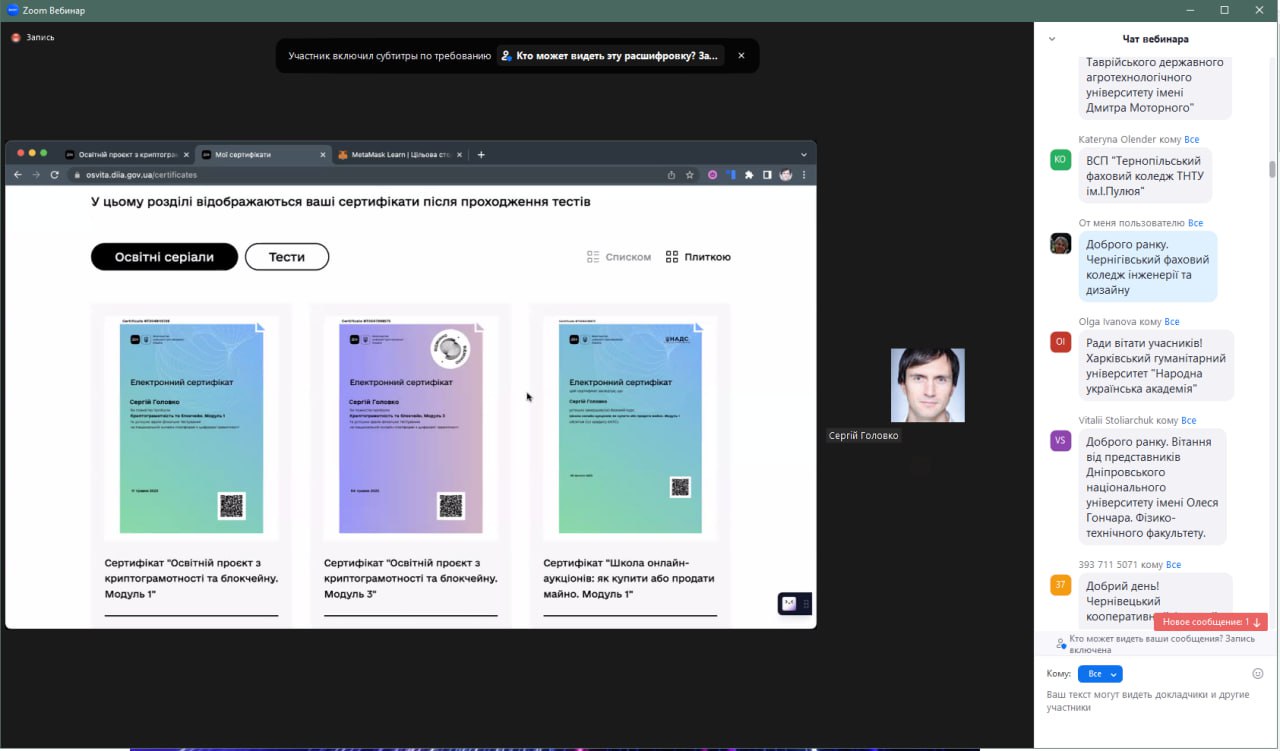Click "Кто может видеть эту расшифровку?" link
The height and width of the screenshot is (751, 1280).
tap(610, 56)
